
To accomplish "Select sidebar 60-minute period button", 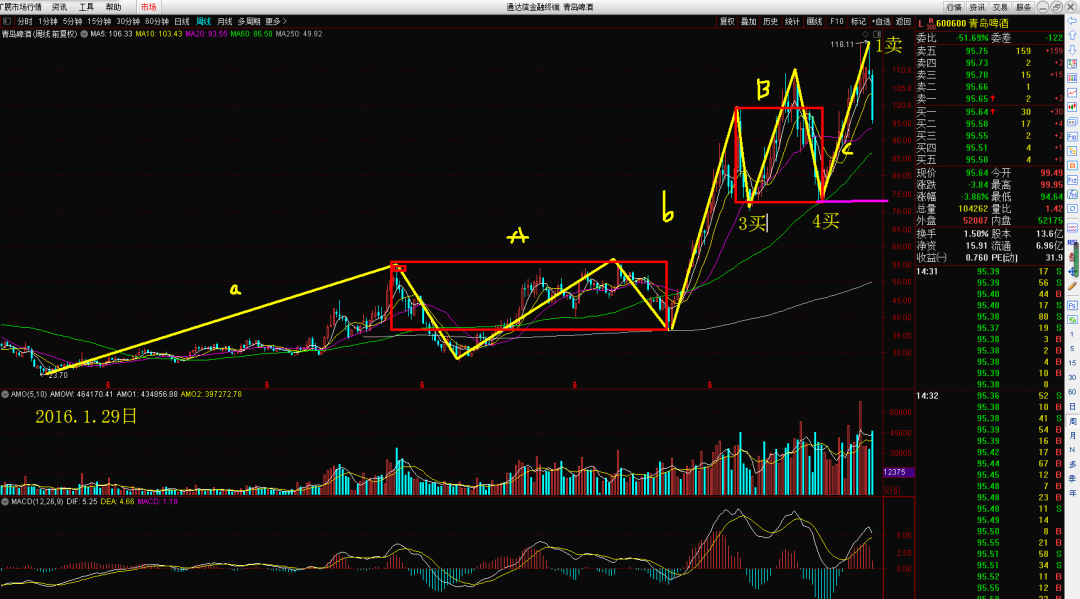I will click(x=1072, y=392).
